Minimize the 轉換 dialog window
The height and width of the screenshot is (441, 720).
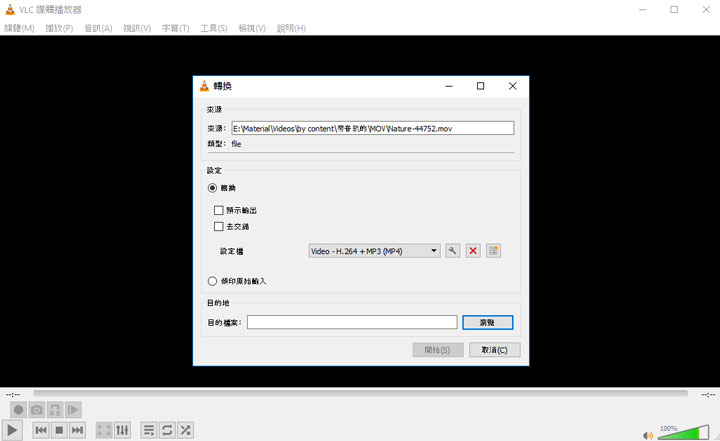pyautogui.click(x=449, y=86)
